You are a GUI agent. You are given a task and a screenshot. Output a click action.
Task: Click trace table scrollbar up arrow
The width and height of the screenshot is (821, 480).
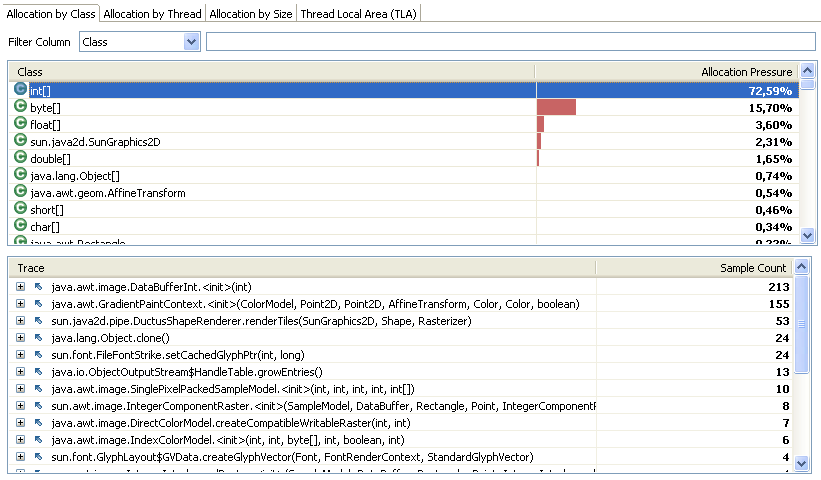coord(802,267)
